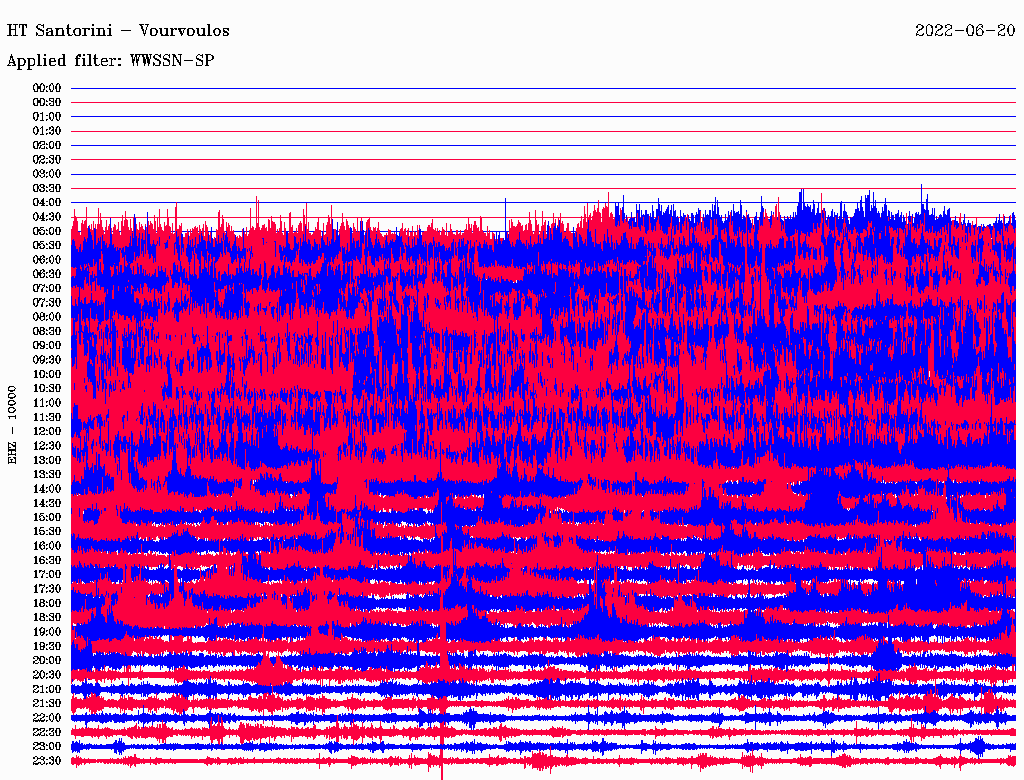The width and height of the screenshot is (1024, 780).
Task: Select the 10:00 time label
Action: coord(47,374)
